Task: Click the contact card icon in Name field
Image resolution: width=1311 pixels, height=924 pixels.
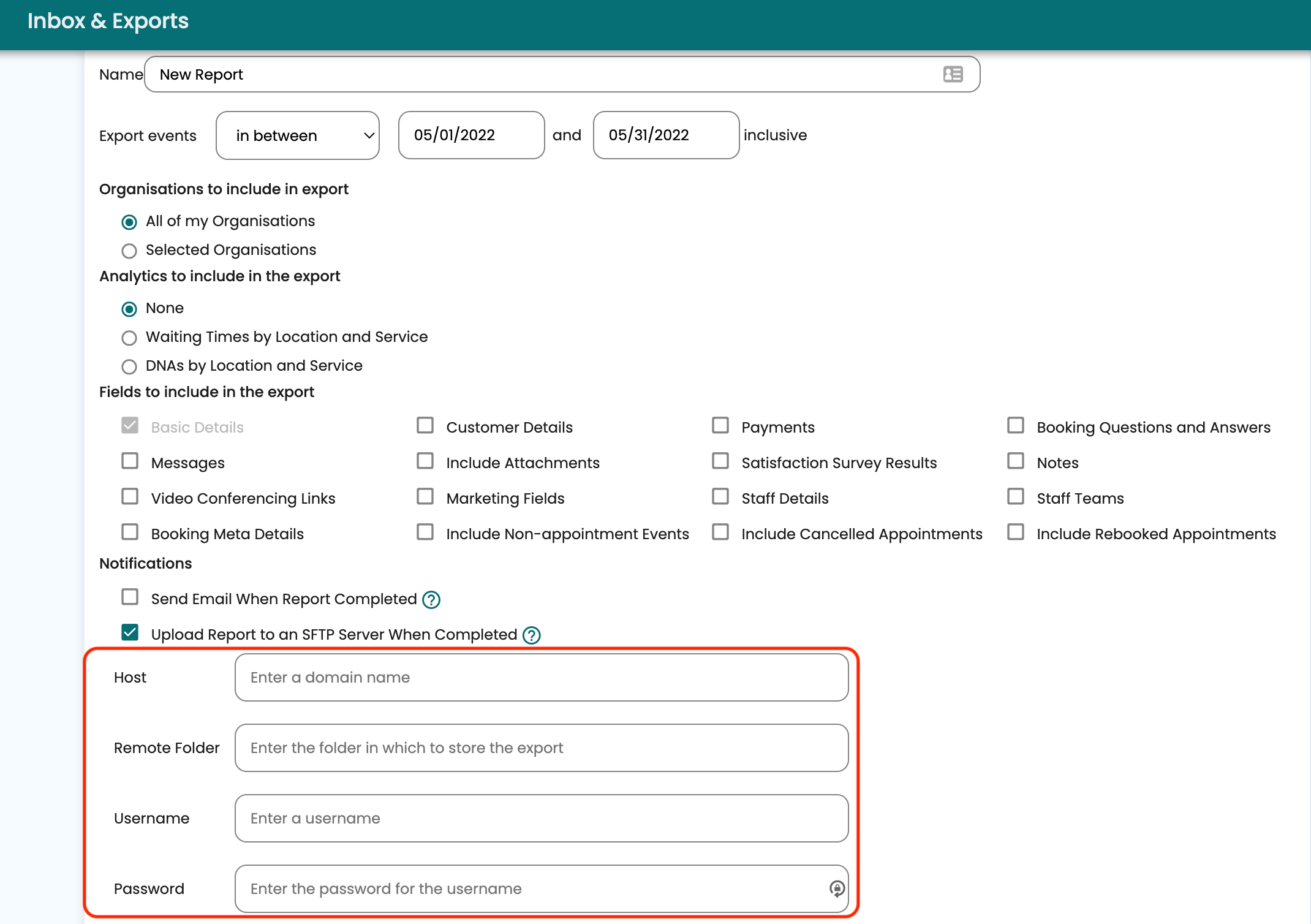Action: click(953, 74)
